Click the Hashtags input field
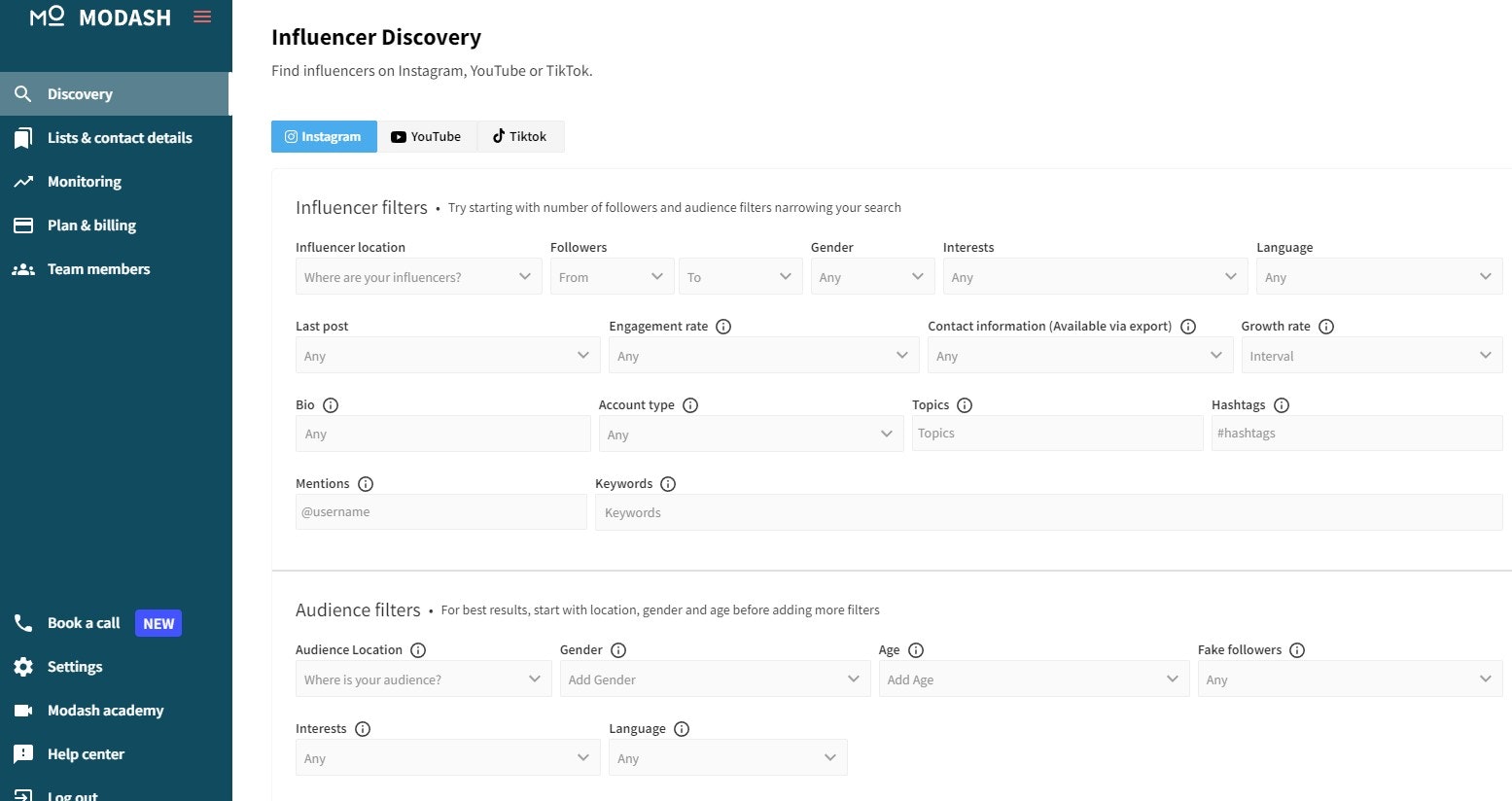 (x=1357, y=433)
